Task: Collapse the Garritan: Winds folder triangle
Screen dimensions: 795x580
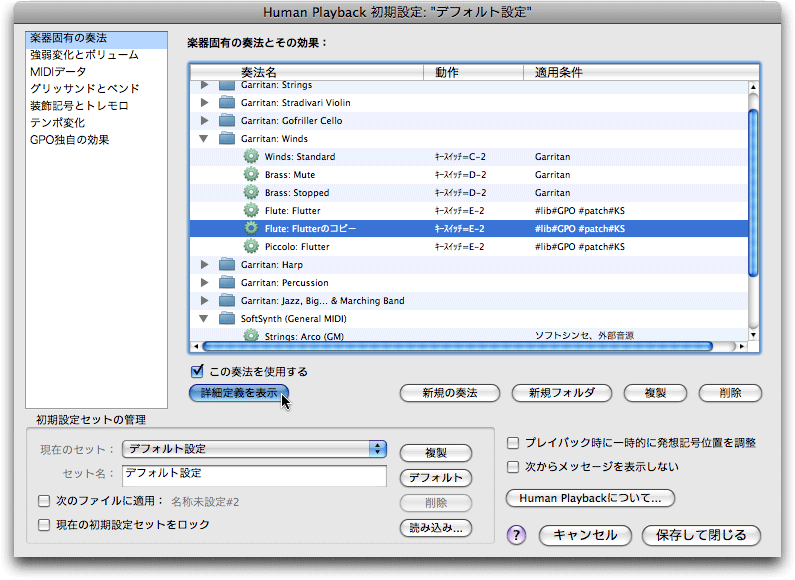Action: click(x=204, y=138)
